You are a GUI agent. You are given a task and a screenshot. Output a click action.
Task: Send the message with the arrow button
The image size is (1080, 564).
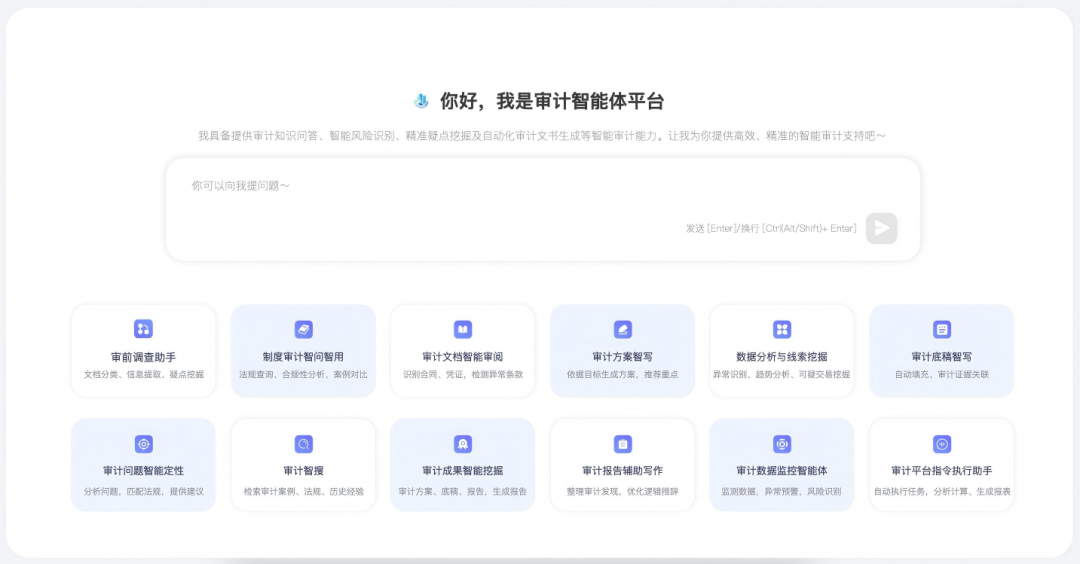882,228
